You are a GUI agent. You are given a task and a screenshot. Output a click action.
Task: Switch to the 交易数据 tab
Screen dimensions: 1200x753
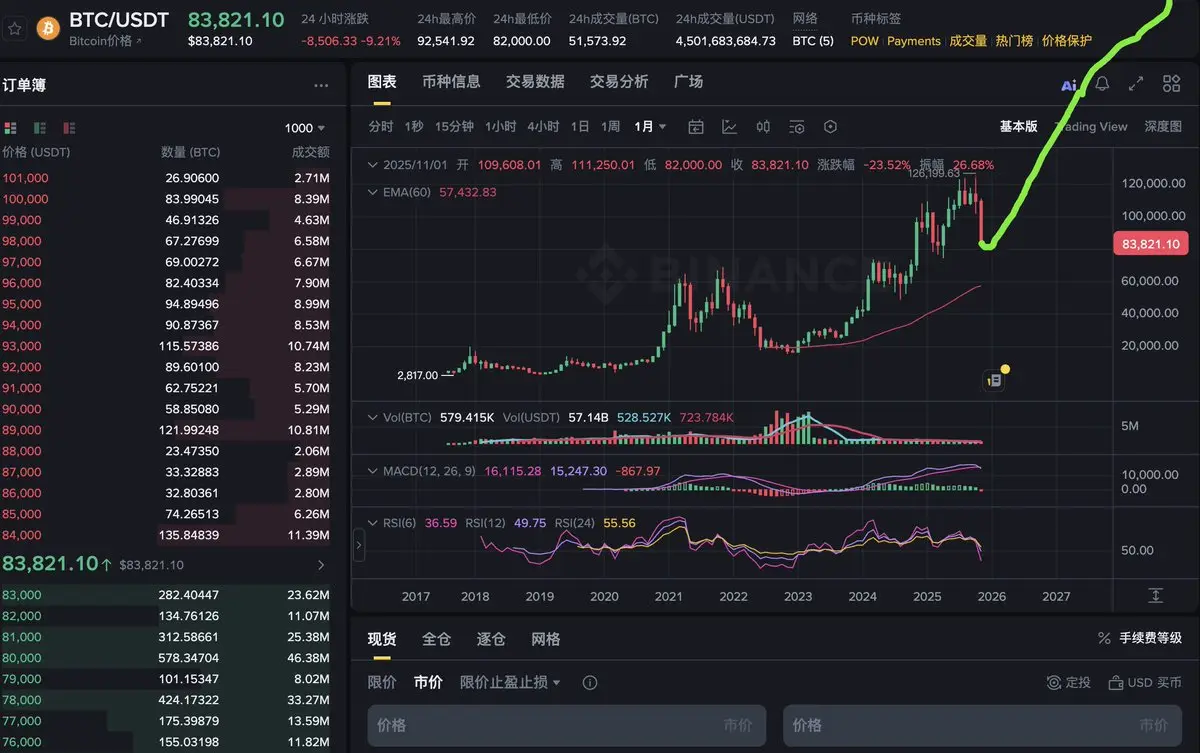click(535, 82)
